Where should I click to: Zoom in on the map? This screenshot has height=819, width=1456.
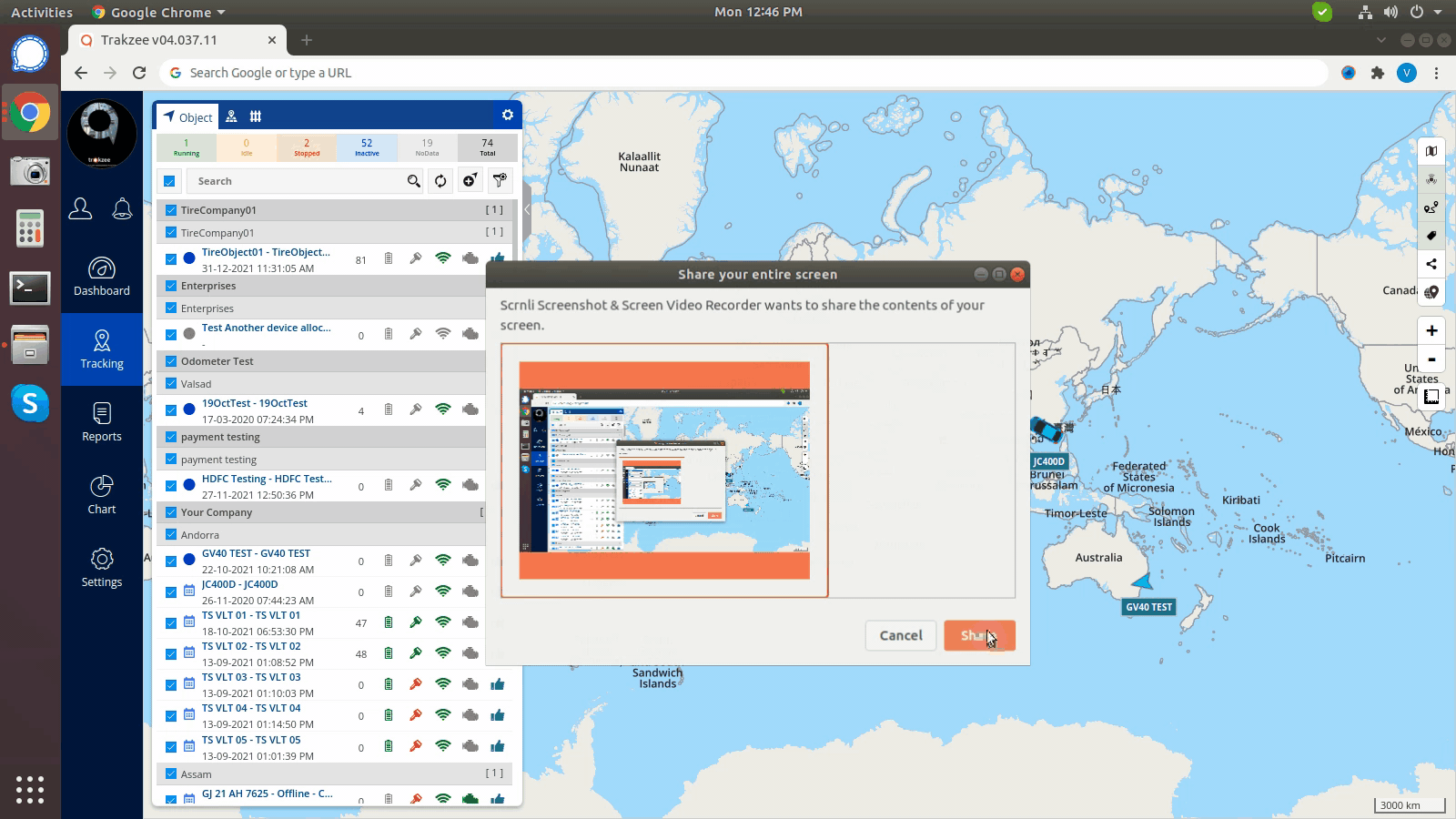pyautogui.click(x=1431, y=330)
